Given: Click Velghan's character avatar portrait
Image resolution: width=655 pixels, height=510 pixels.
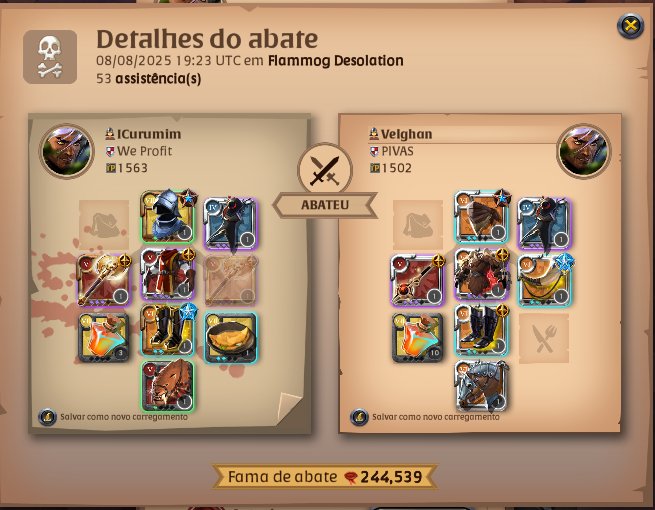Looking at the screenshot, I should (x=584, y=151).
